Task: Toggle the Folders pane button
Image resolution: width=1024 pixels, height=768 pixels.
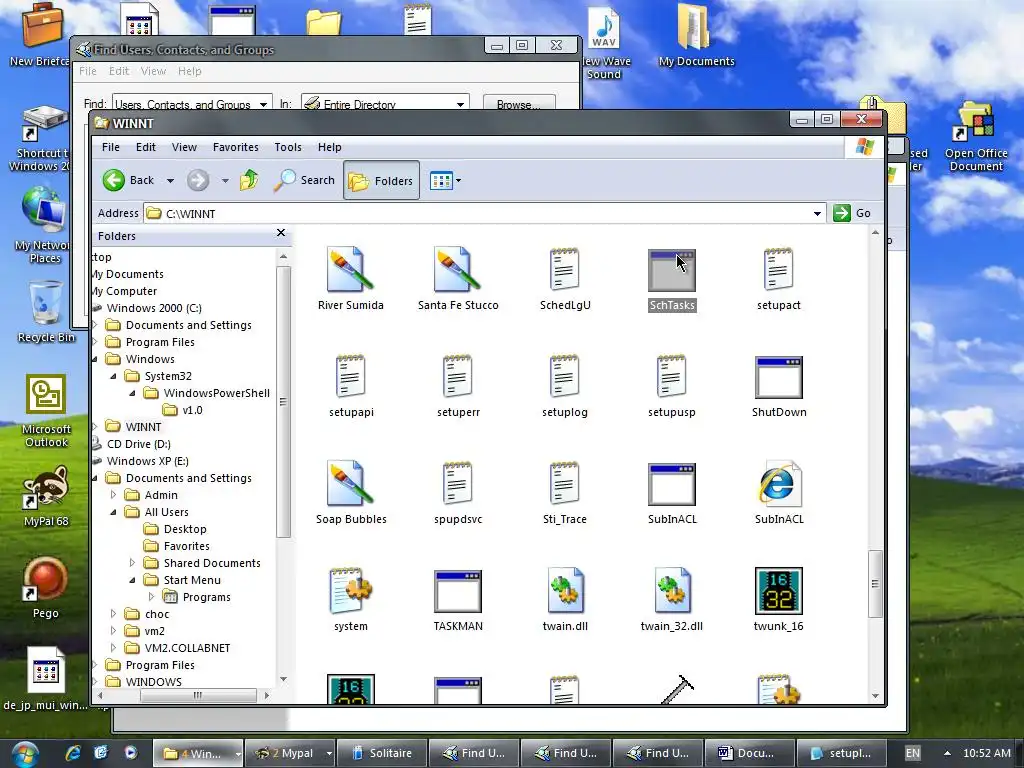Action: click(x=381, y=180)
